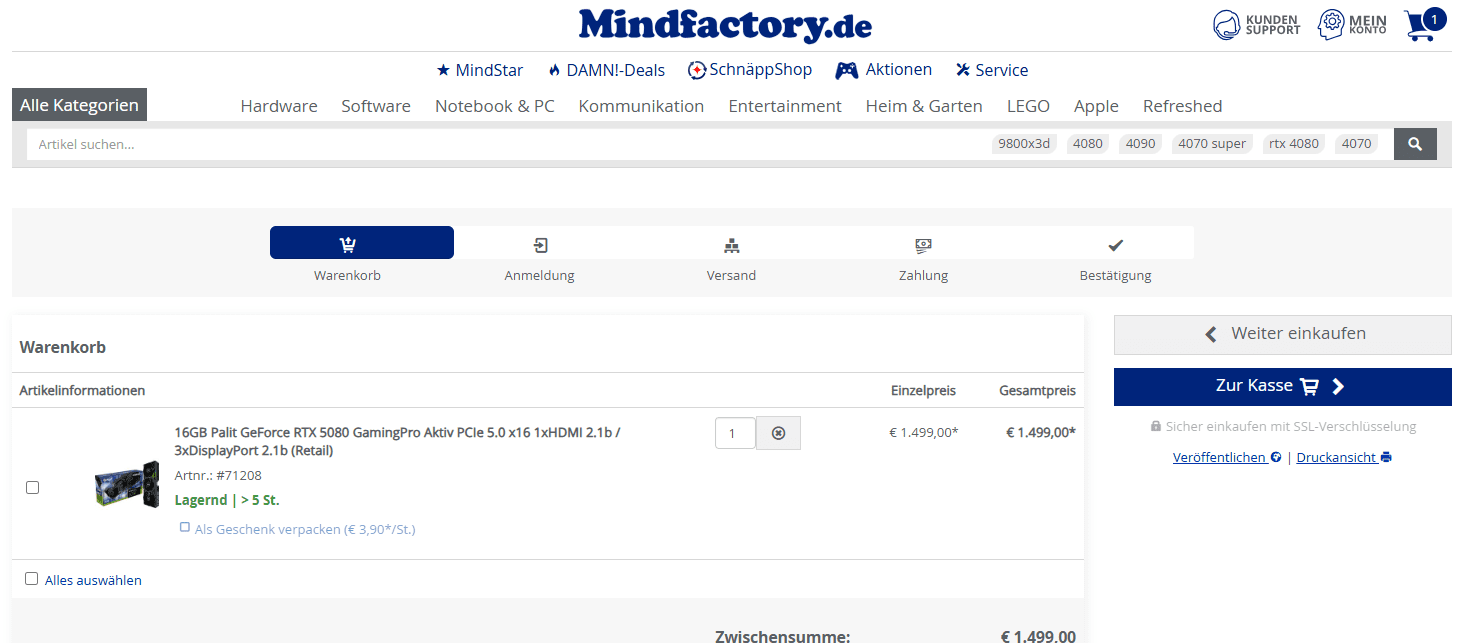Screen dimensions: 1470x643
Task: Open the LEGO category
Action: (1028, 106)
